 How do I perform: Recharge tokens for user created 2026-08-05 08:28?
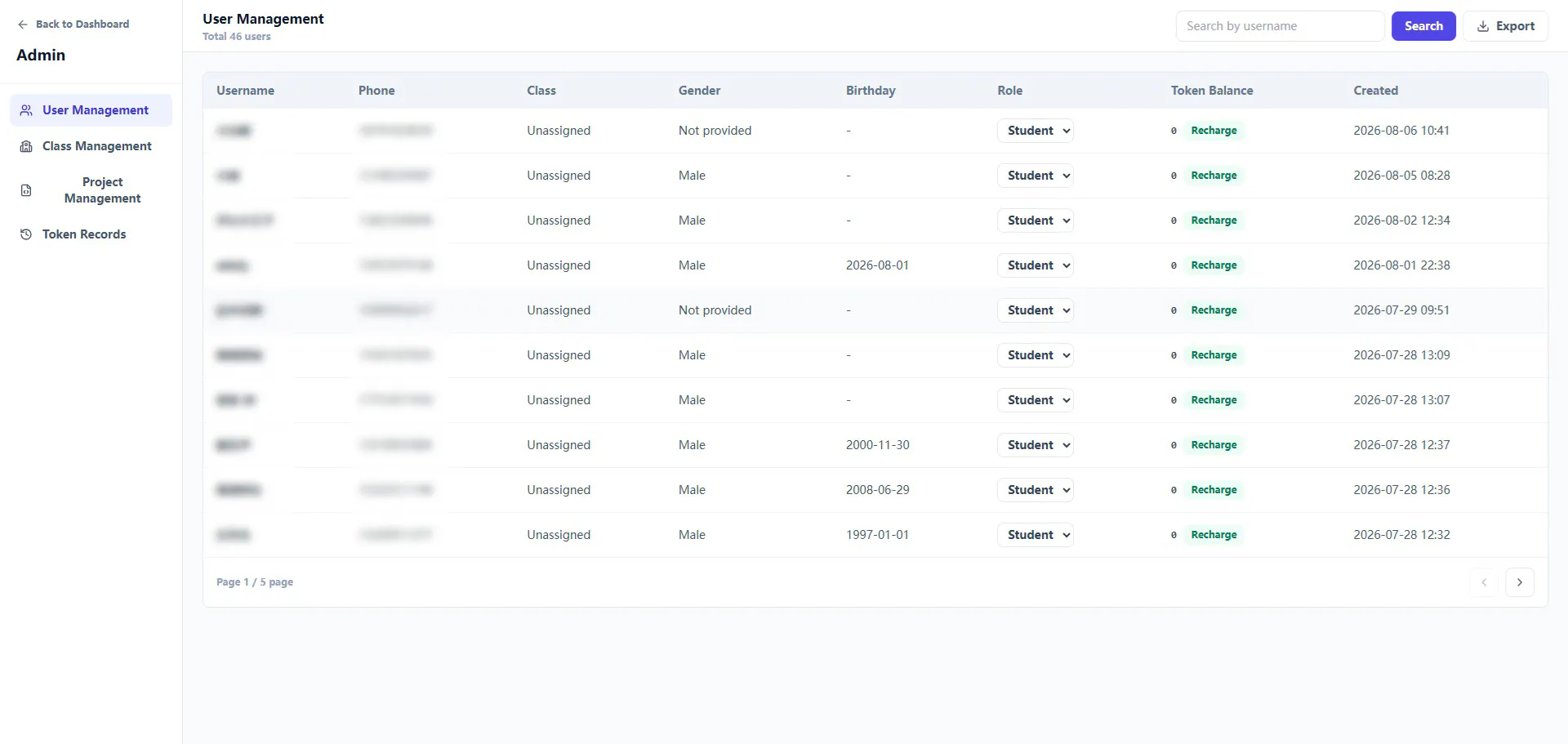[x=1214, y=176]
